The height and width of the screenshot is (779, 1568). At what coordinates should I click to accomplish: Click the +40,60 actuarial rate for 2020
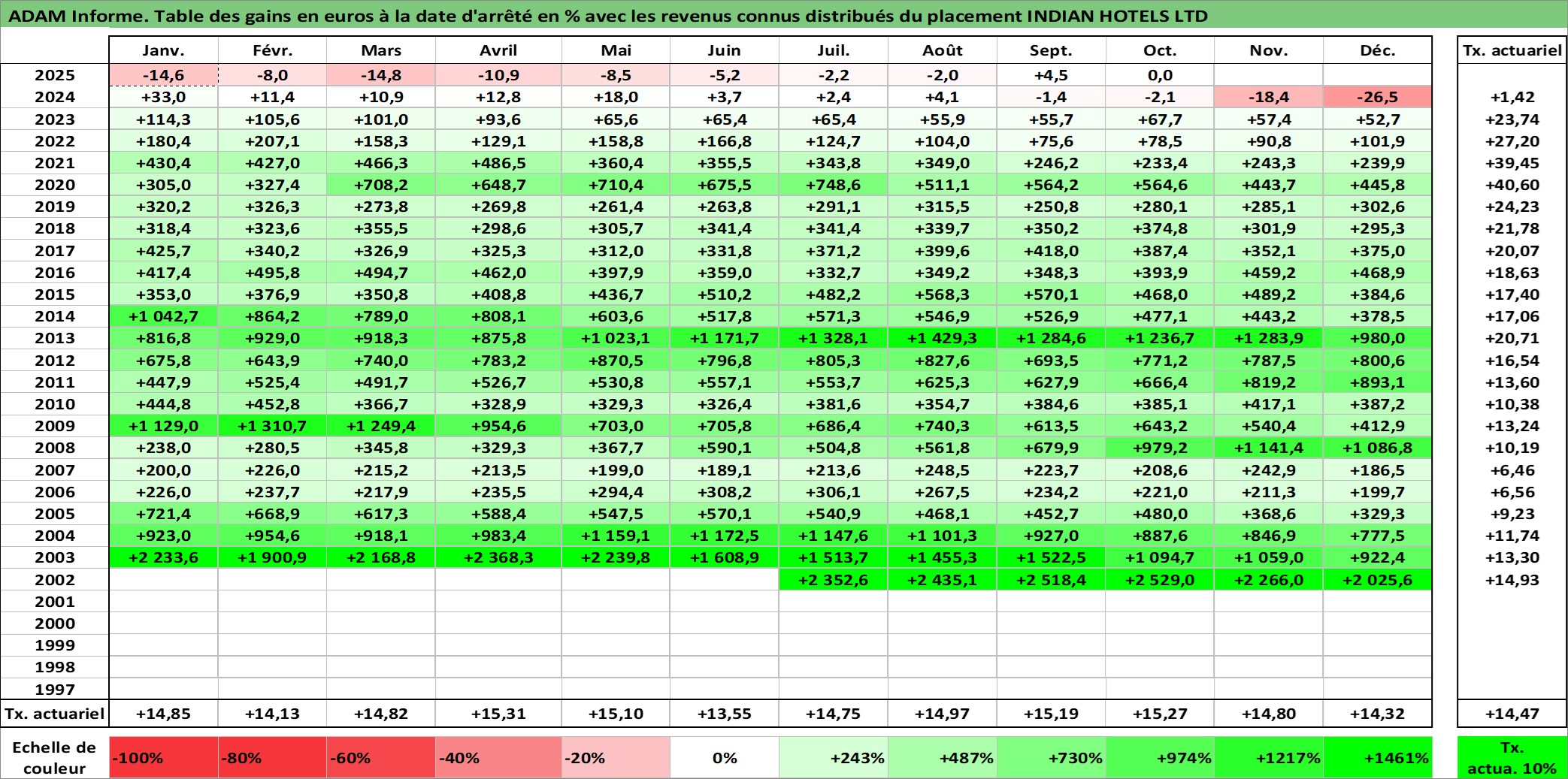click(1512, 185)
